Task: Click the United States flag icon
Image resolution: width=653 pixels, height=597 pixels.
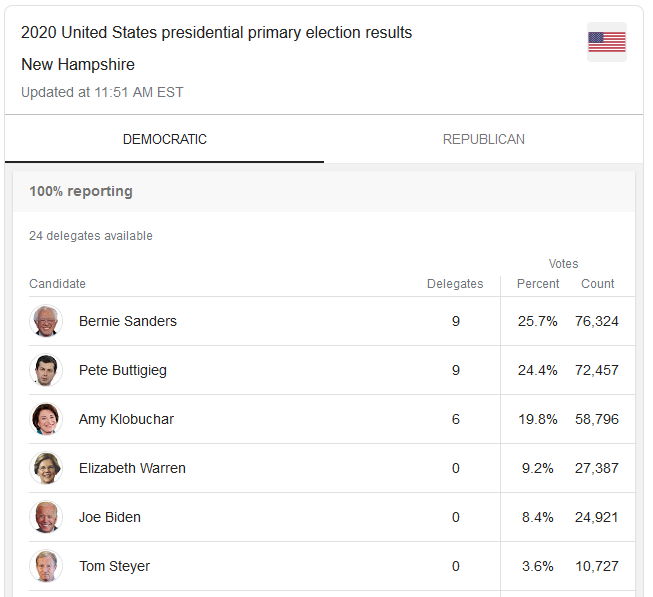Action: pos(606,42)
